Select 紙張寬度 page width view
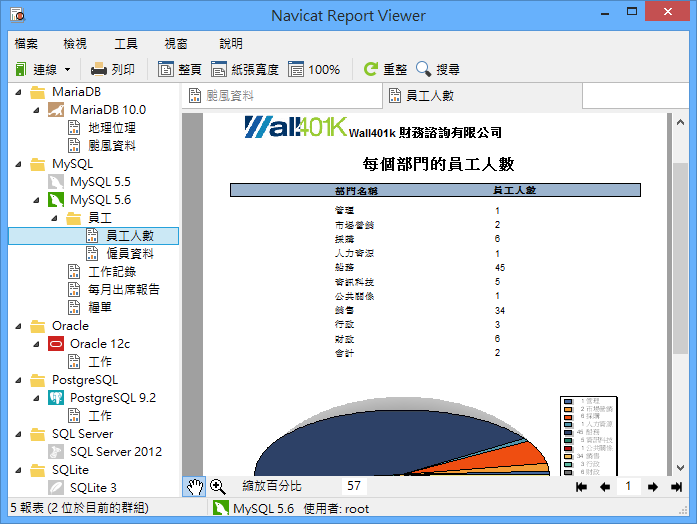The height and width of the screenshot is (524, 697). pyautogui.click(x=244, y=69)
